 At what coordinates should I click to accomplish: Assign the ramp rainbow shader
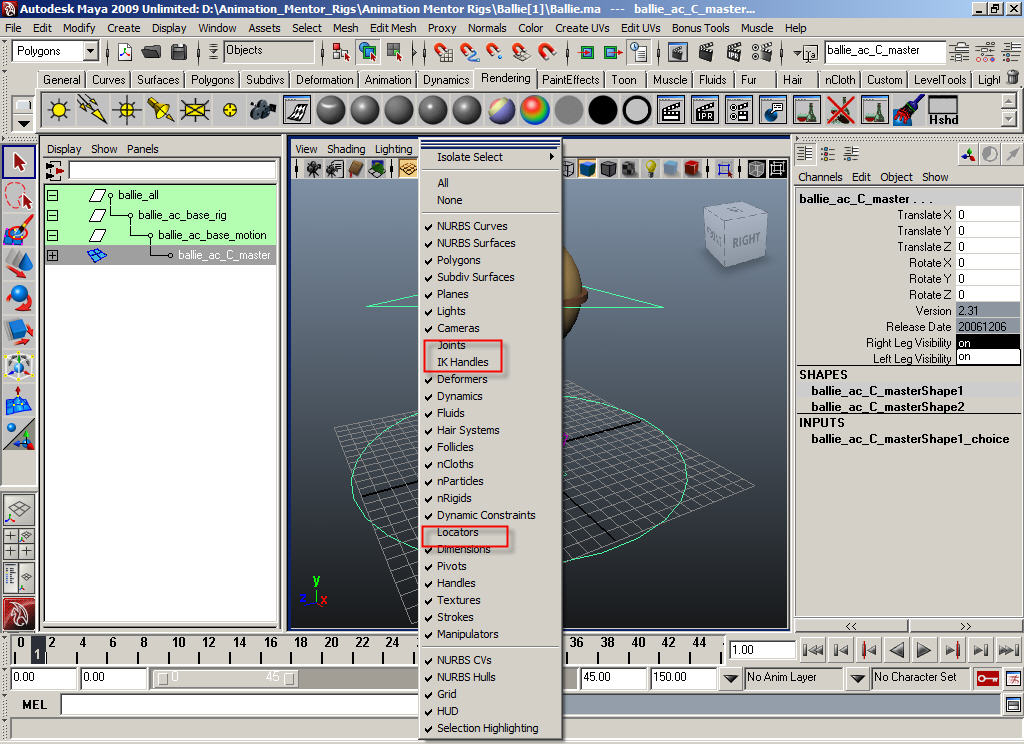point(535,110)
